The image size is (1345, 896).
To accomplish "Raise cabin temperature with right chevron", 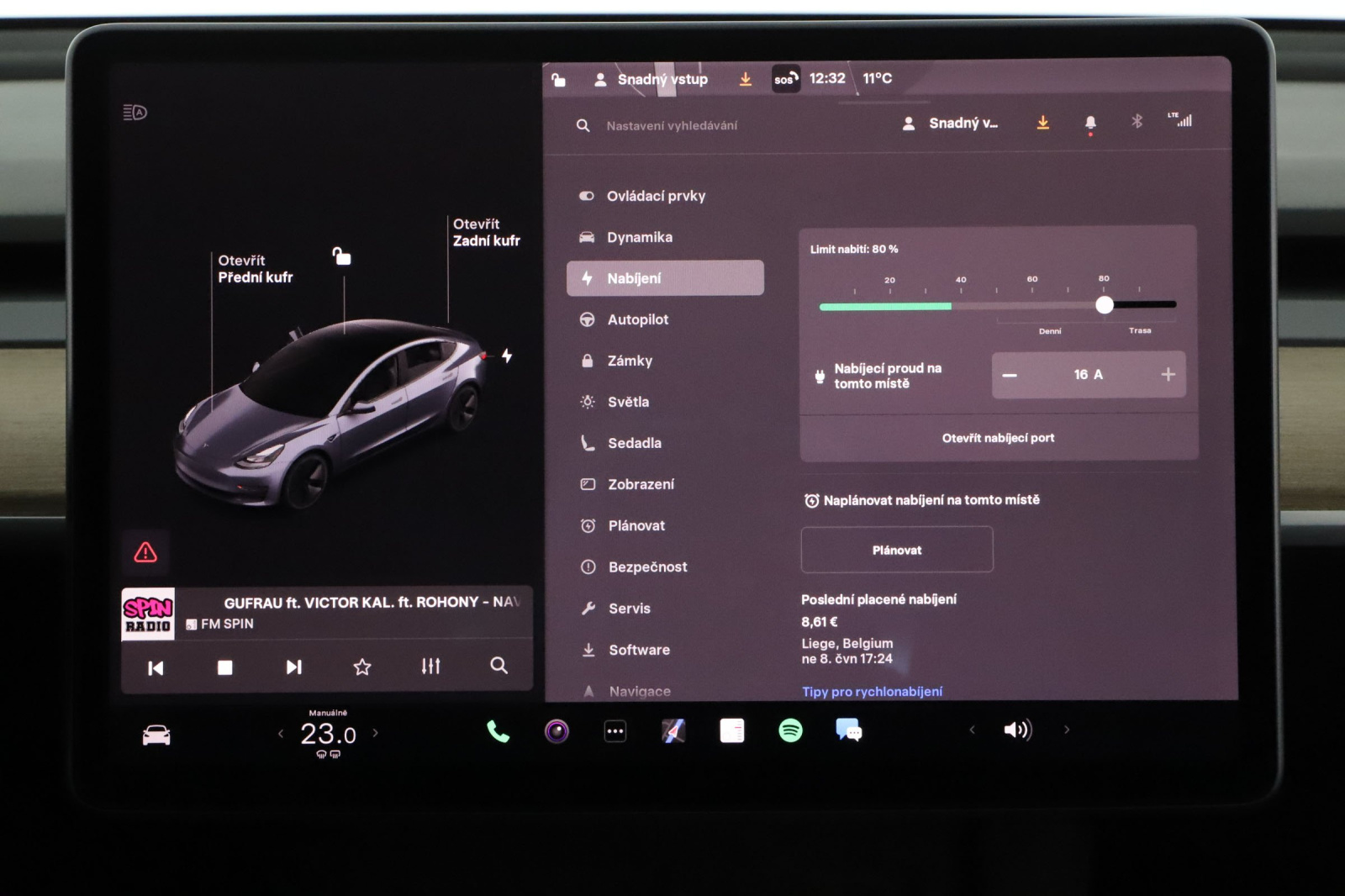I will [376, 733].
